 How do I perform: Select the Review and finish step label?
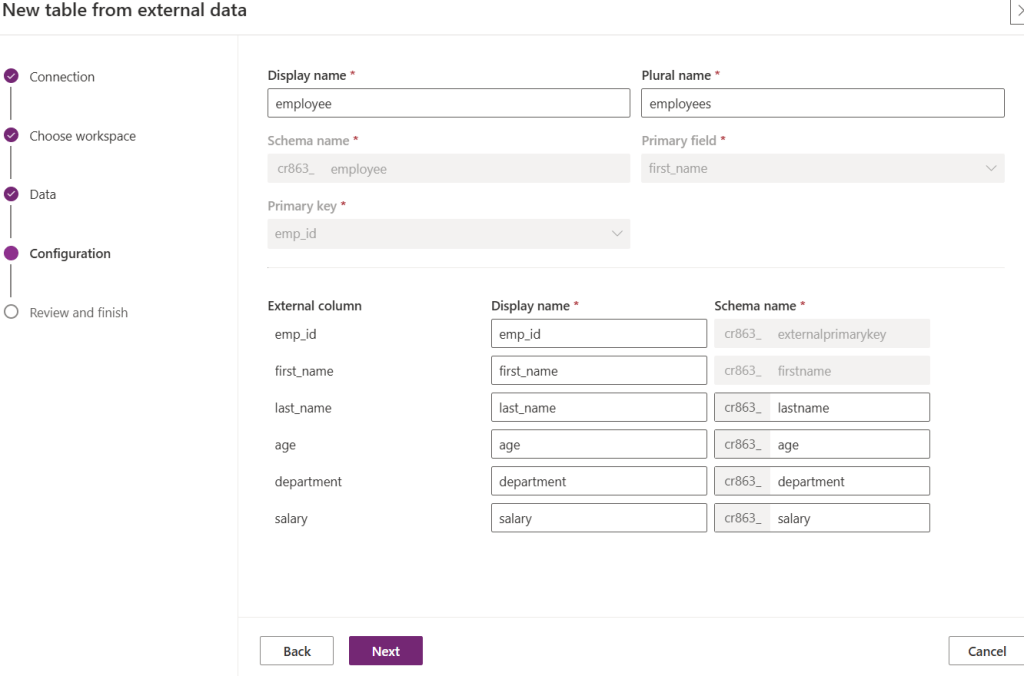79,313
